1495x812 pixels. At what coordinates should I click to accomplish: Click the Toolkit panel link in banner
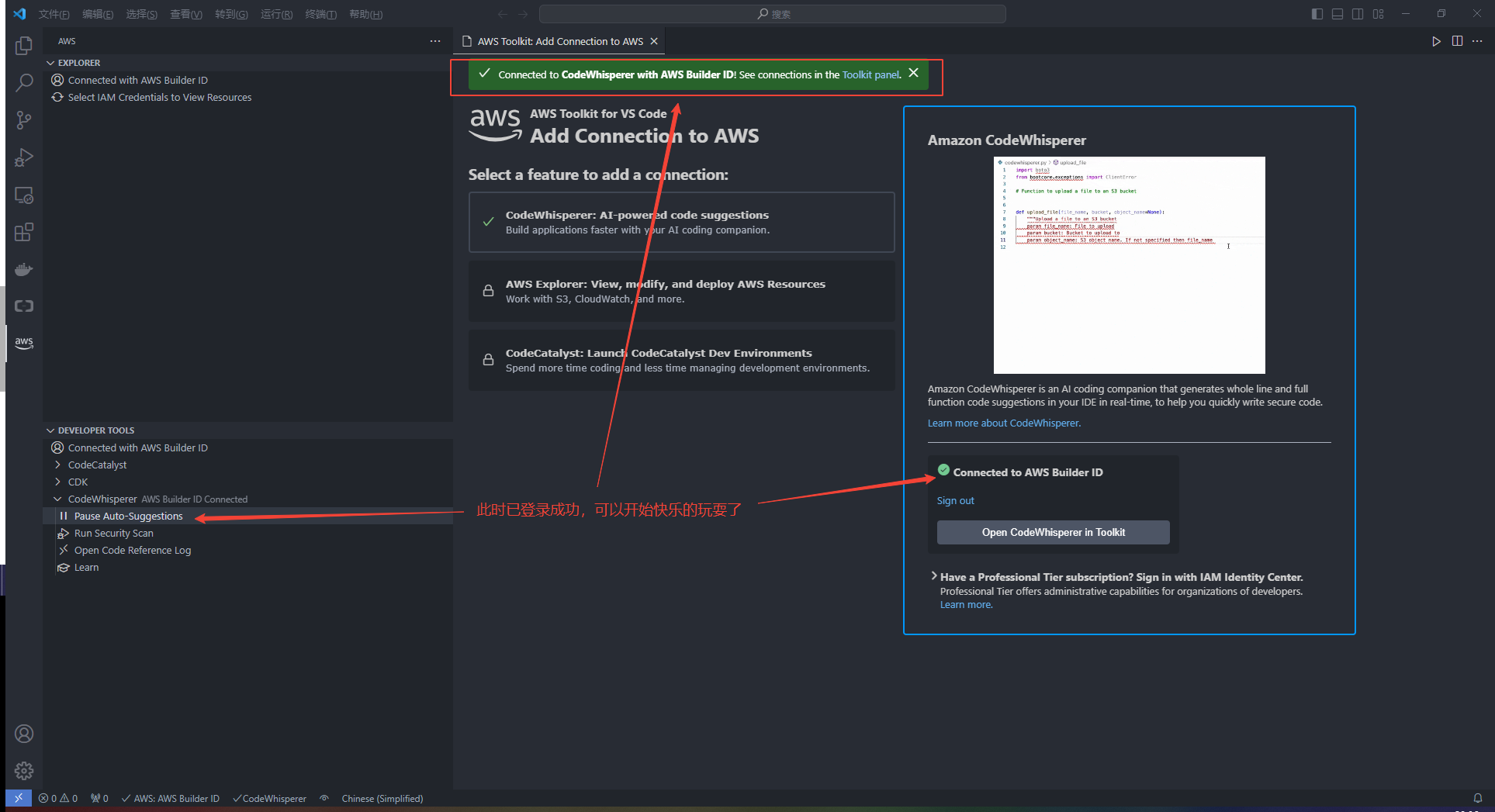tap(871, 74)
